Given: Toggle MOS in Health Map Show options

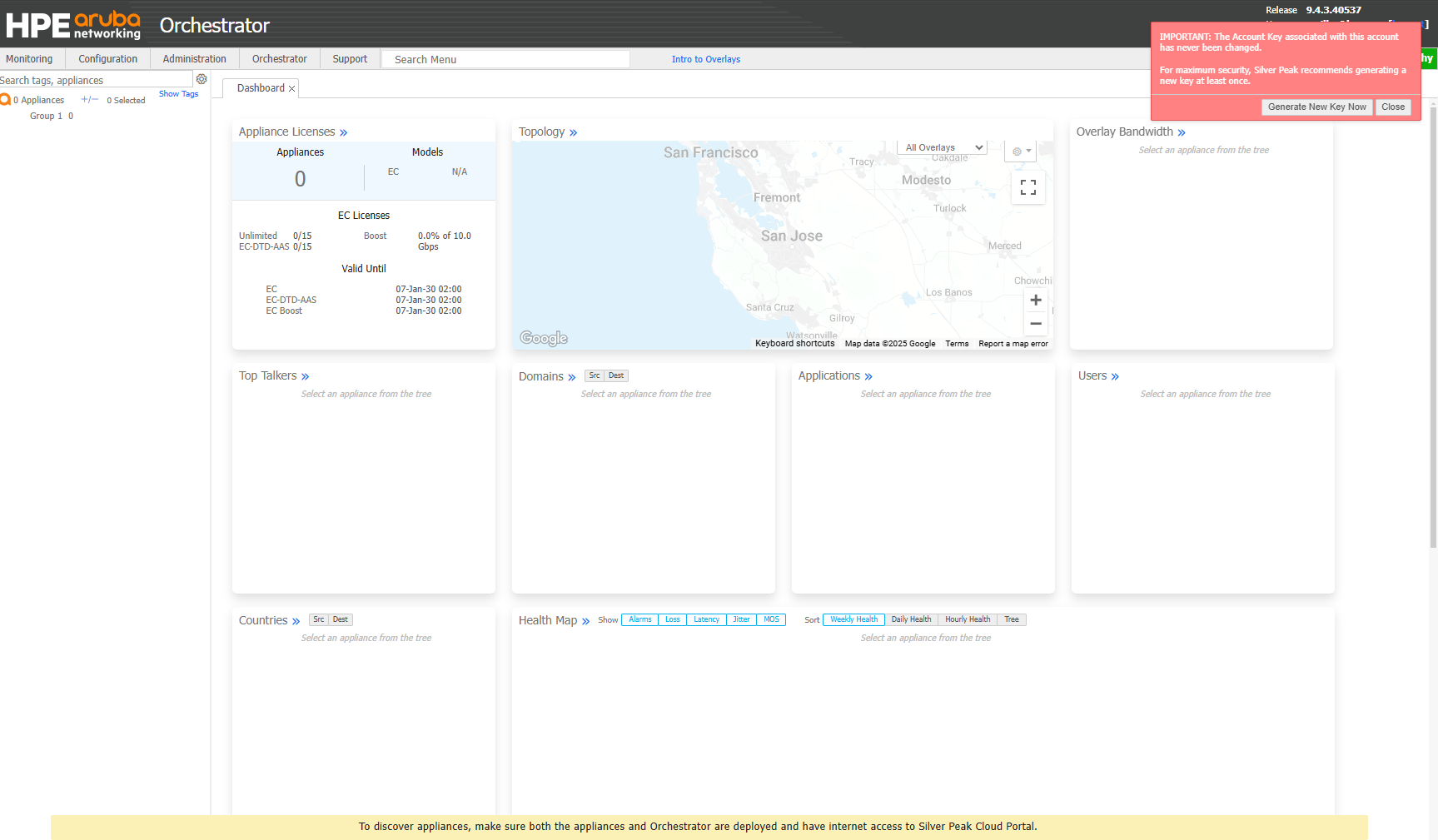Looking at the screenshot, I should (x=772, y=619).
